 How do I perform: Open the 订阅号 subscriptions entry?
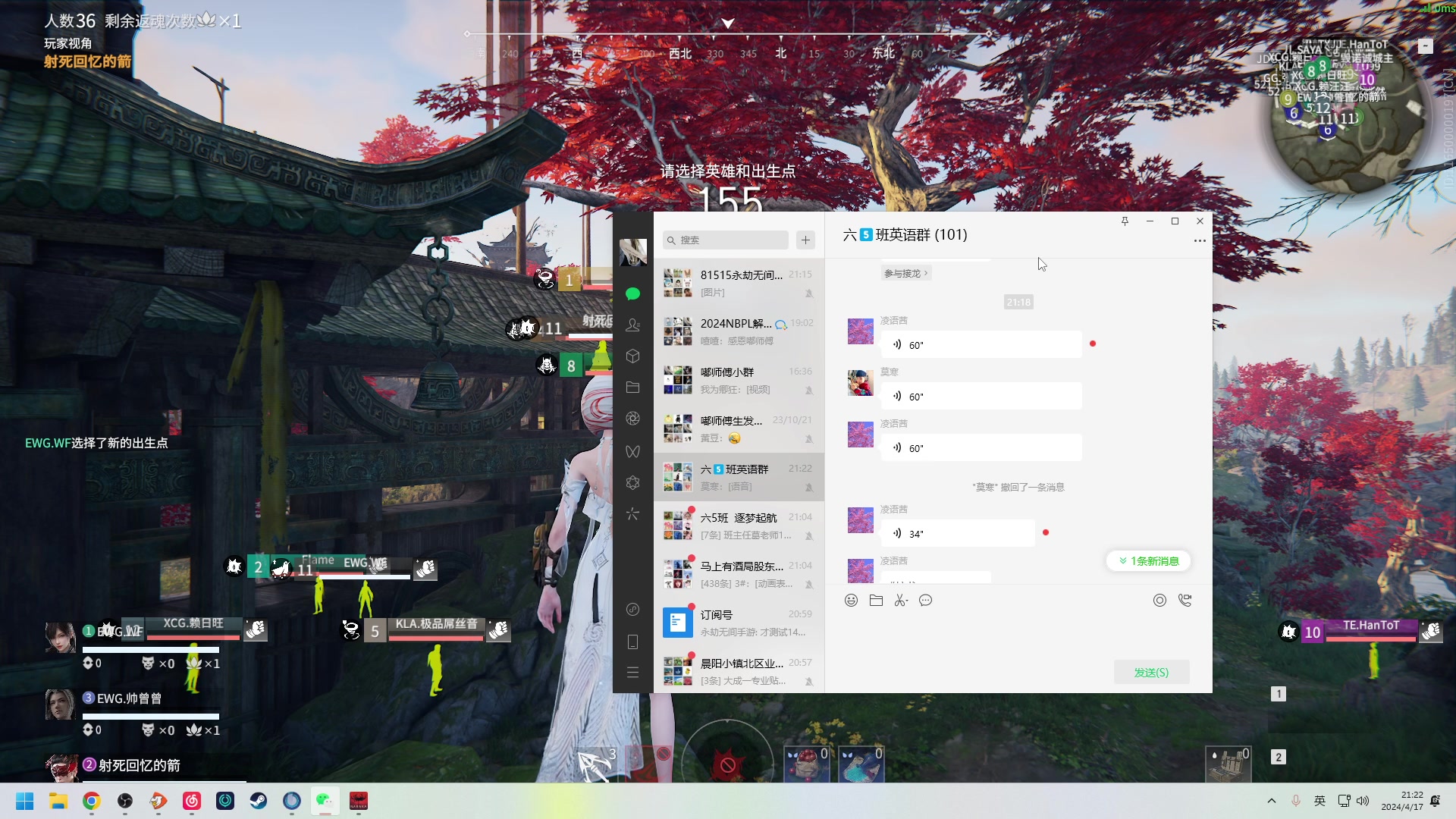click(x=739, y=623)
